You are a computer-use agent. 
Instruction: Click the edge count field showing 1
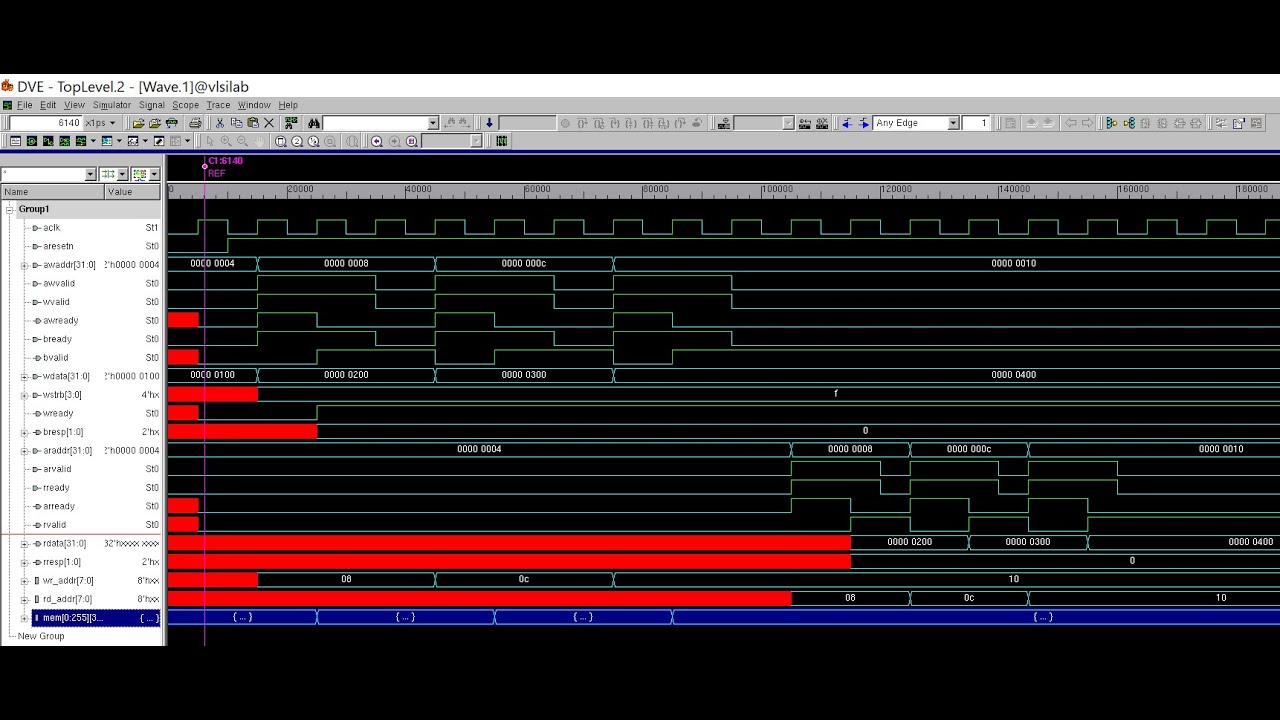pos(976,123)
